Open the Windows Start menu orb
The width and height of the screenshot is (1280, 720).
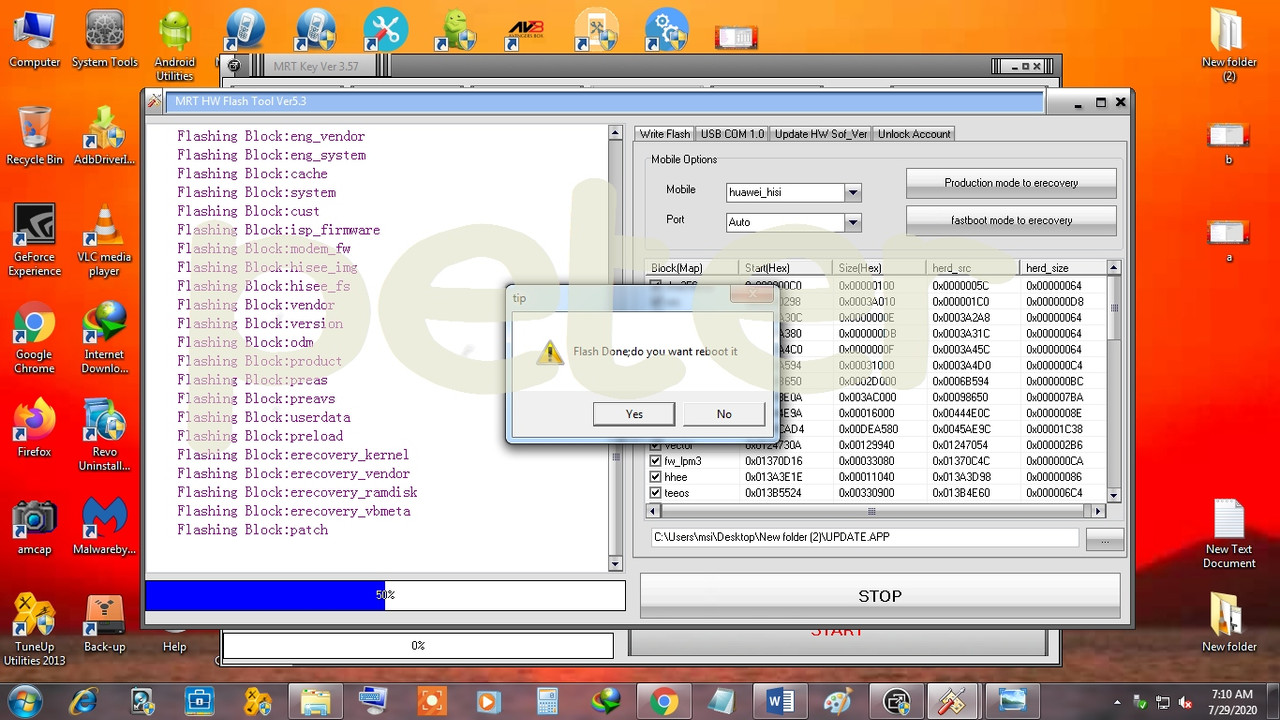24,700
